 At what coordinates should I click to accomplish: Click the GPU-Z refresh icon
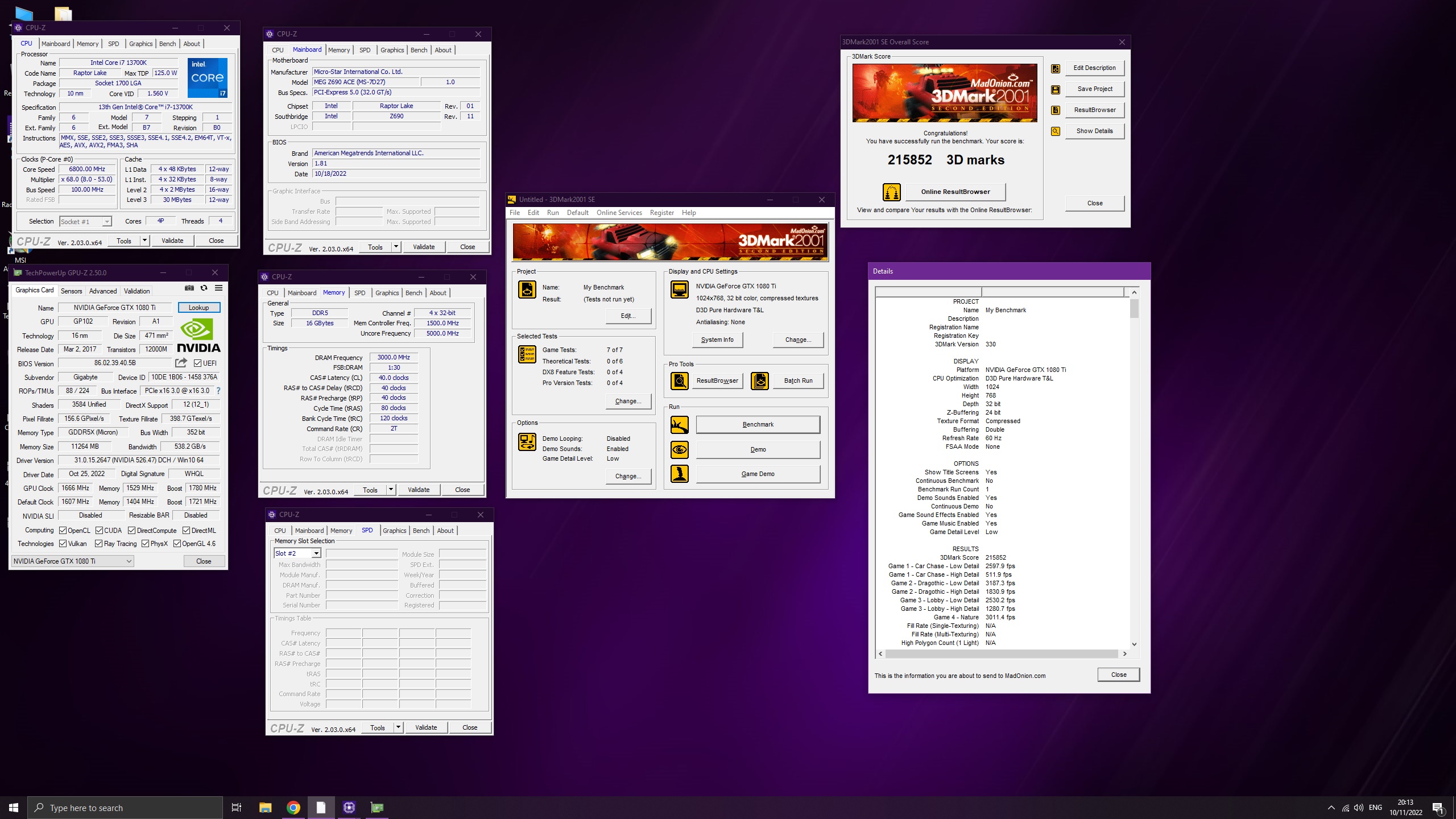coord(204,288)
